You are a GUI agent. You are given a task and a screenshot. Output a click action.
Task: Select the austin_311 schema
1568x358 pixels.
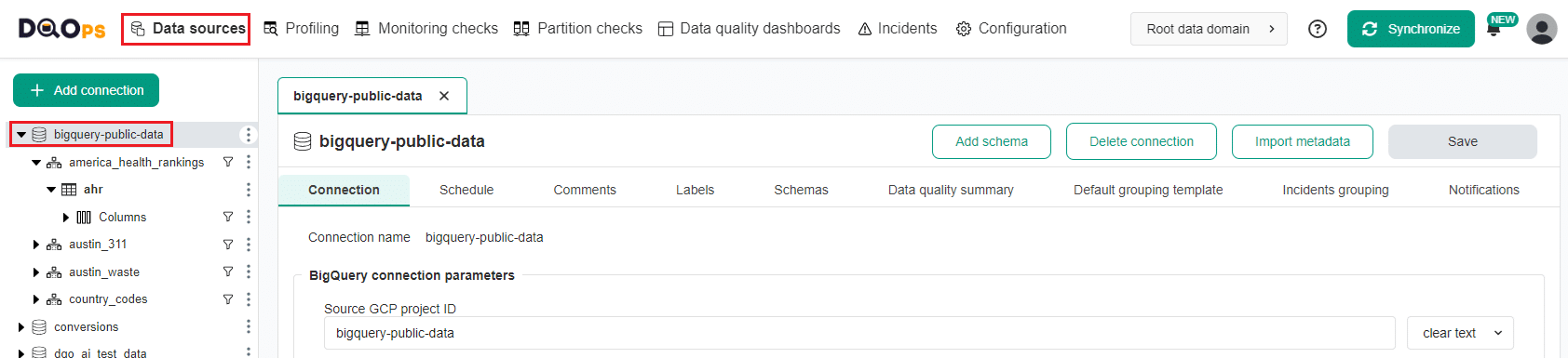pyautogui.click(x=98, y=245)
